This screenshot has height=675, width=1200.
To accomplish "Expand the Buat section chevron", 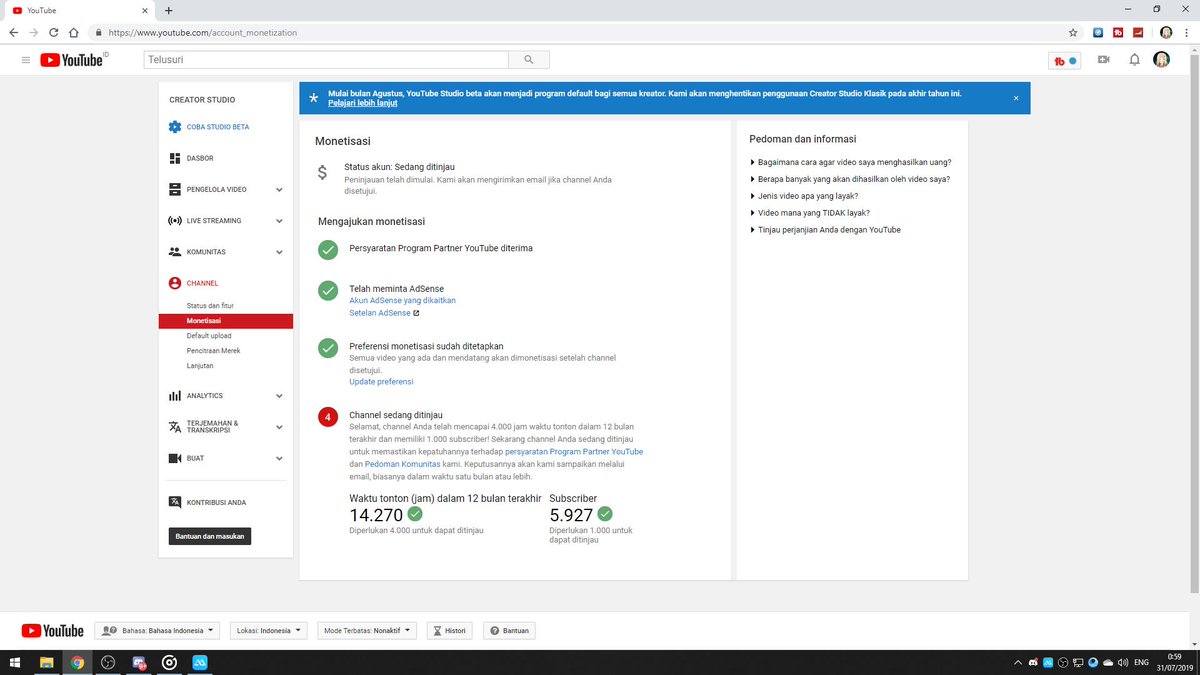I will [279, 458].
